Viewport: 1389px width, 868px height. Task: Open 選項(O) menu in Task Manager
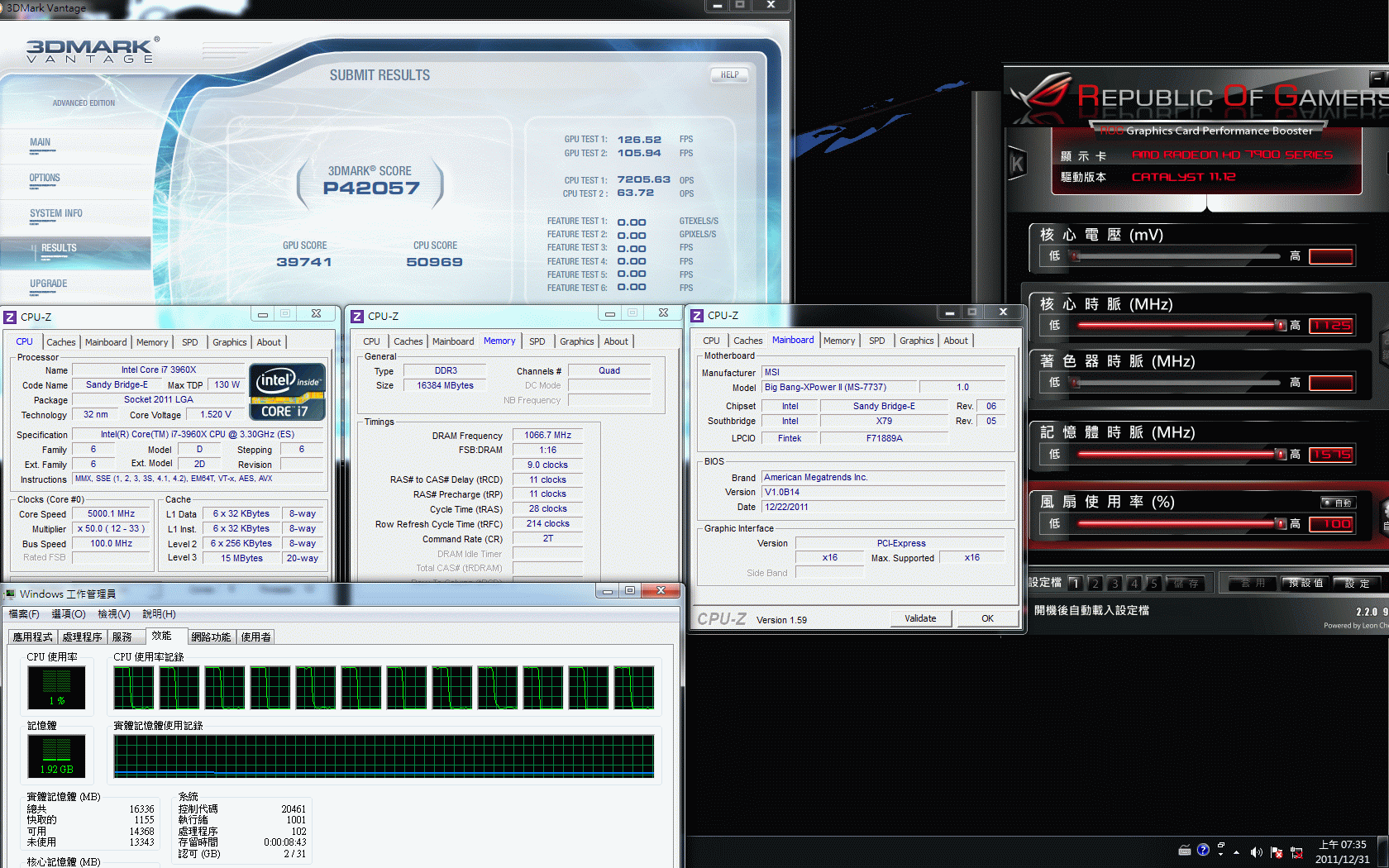click(x=69, y=614)
